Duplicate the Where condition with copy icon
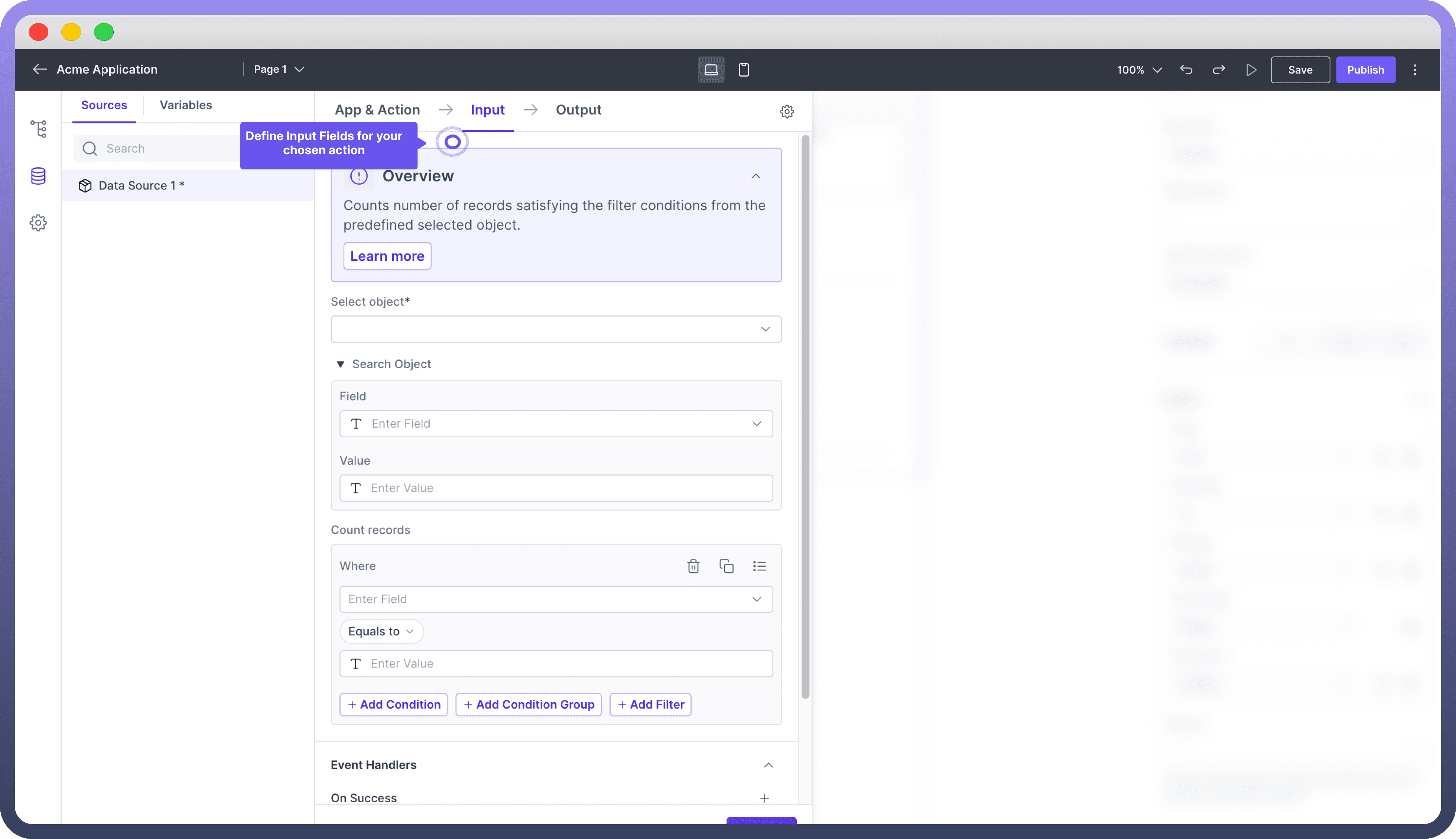 (726, 566)
